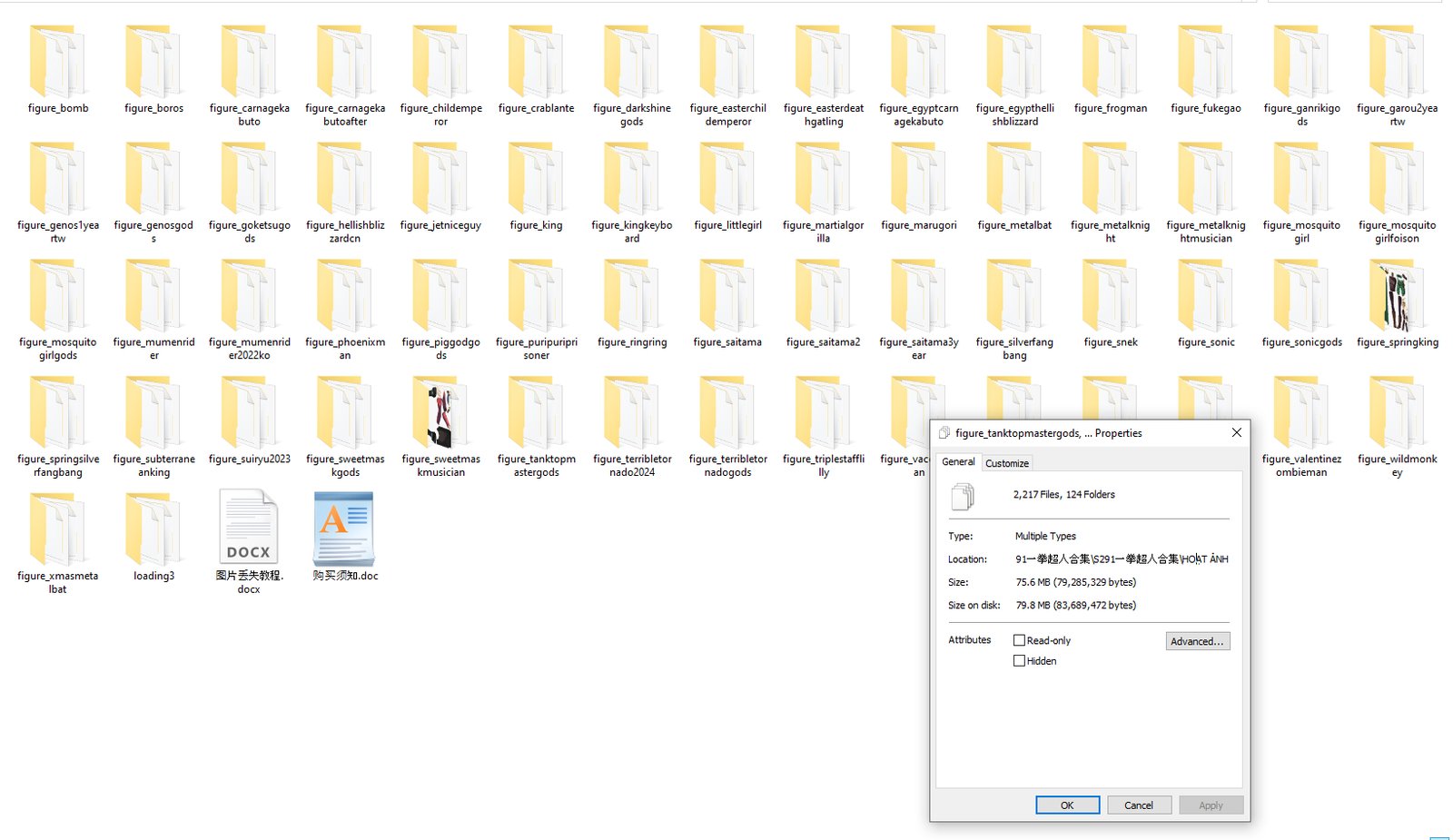
Task: Click the figure_garou2yeartw folder
Action: (x=1397, y=63)
